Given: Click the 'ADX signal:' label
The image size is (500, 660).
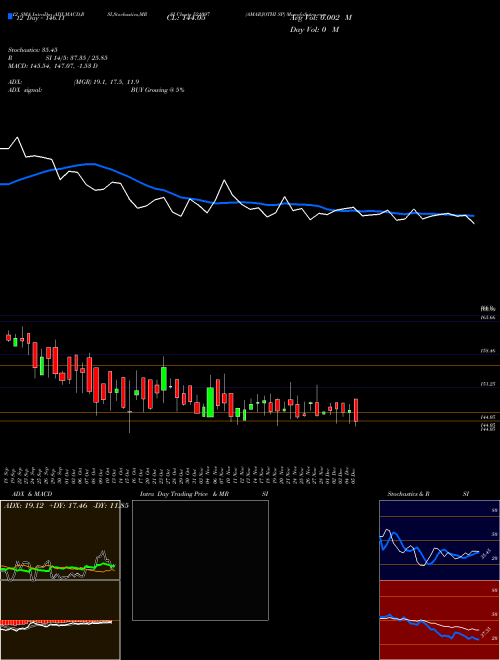Looking at the screenshot, I should [25, 90].
